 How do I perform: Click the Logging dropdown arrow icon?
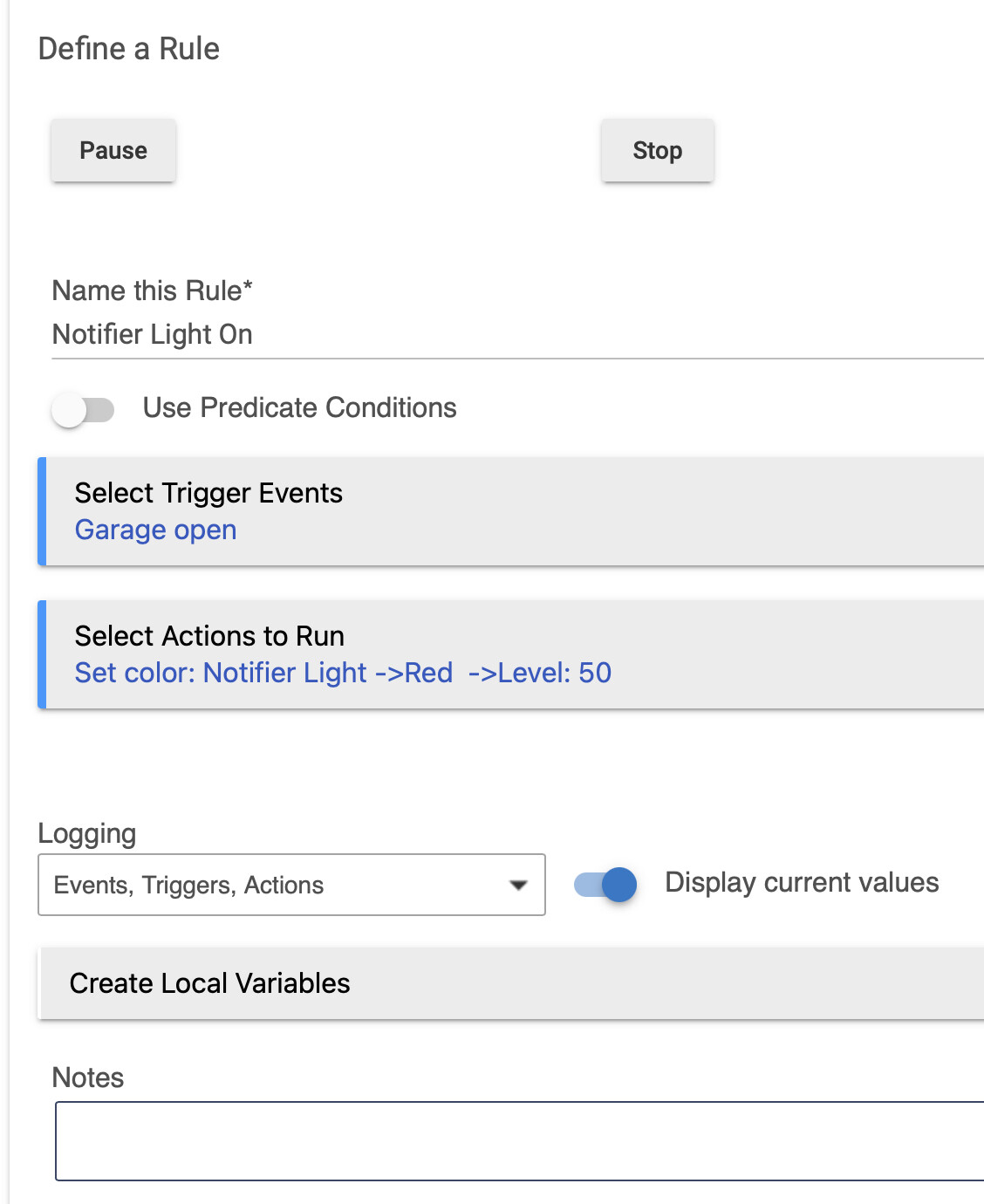(518, 885)
